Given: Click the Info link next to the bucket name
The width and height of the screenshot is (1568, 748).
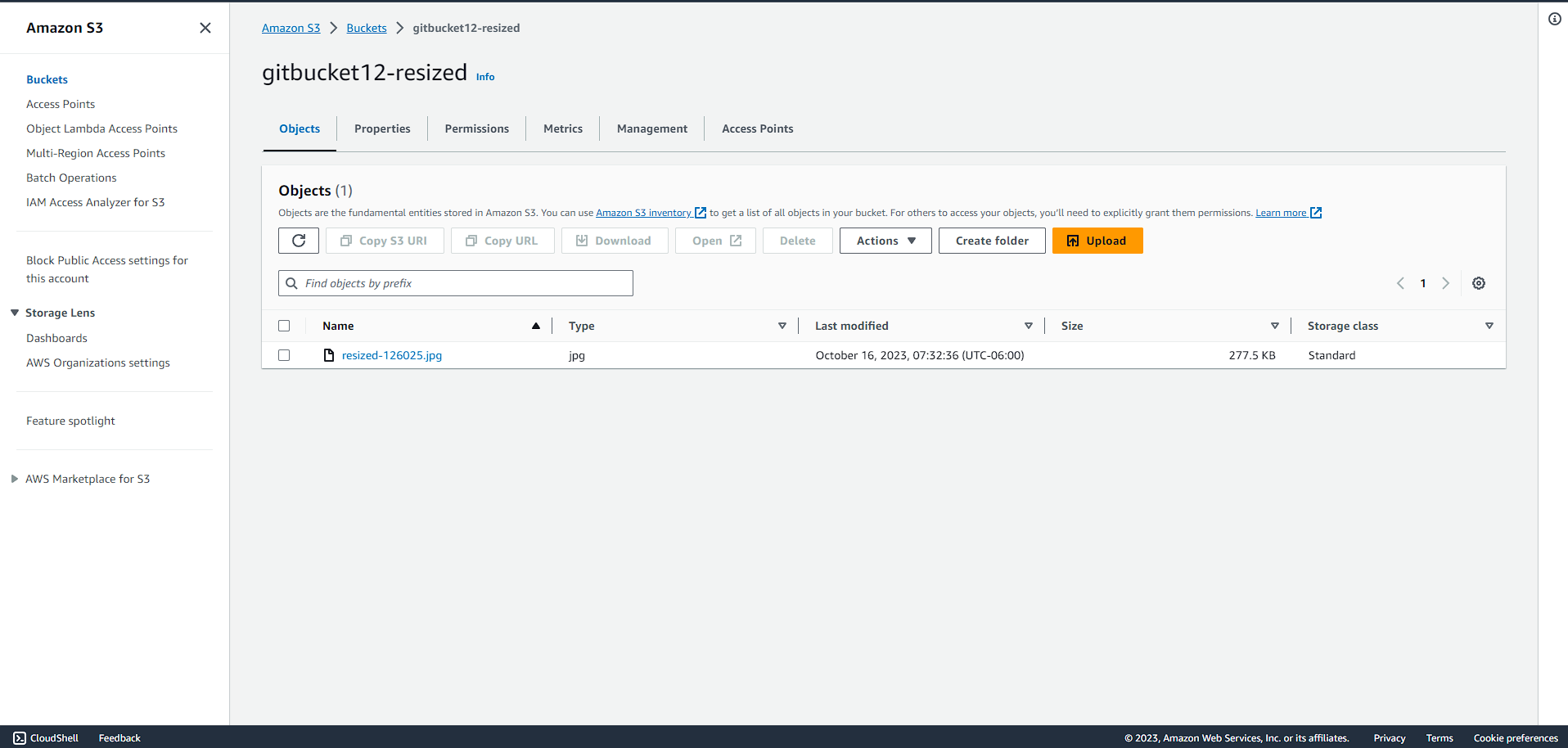Looking at the screenshot, I should 485,77.
